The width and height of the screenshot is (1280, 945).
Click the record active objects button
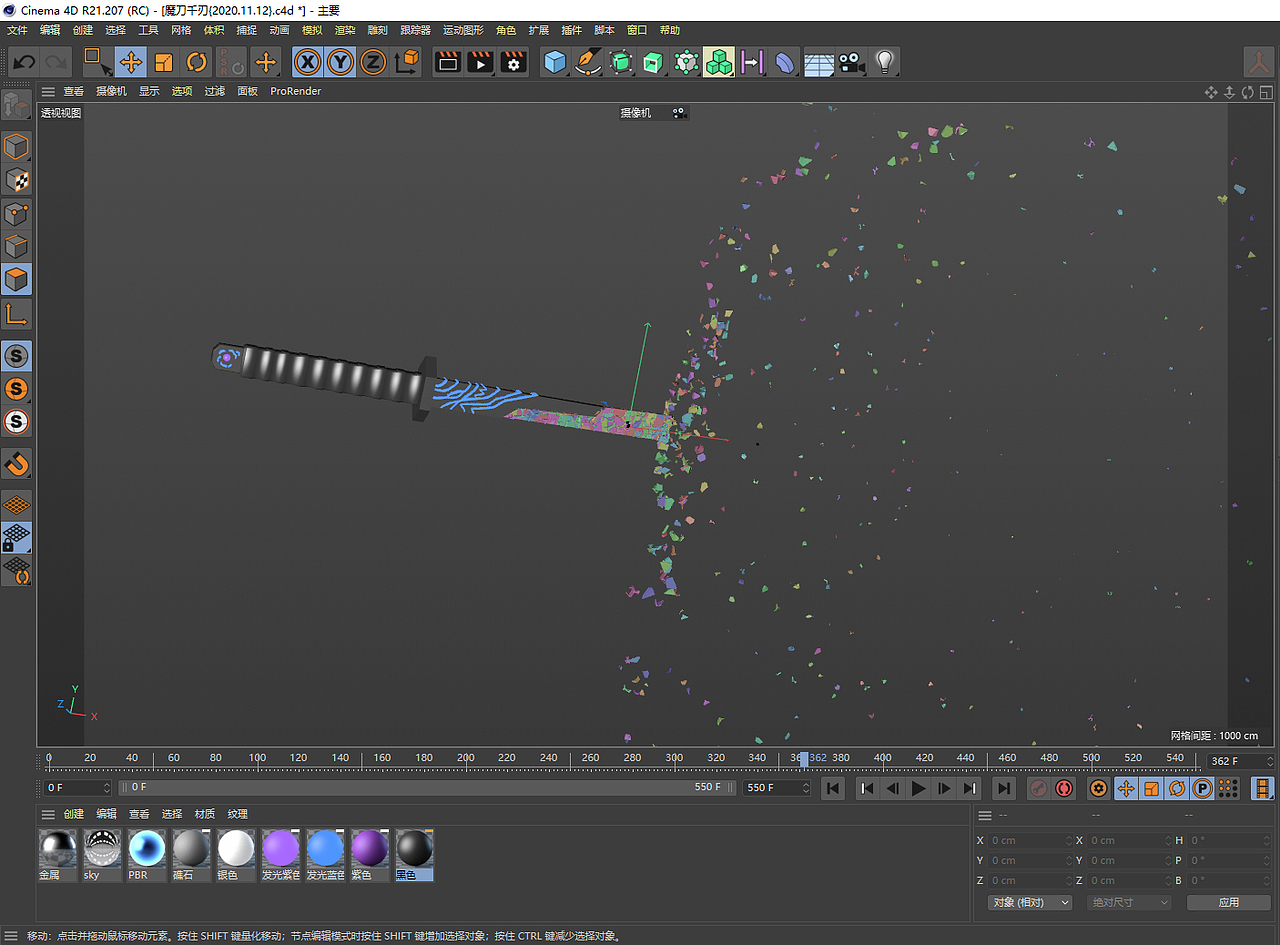coord(1038,789)
